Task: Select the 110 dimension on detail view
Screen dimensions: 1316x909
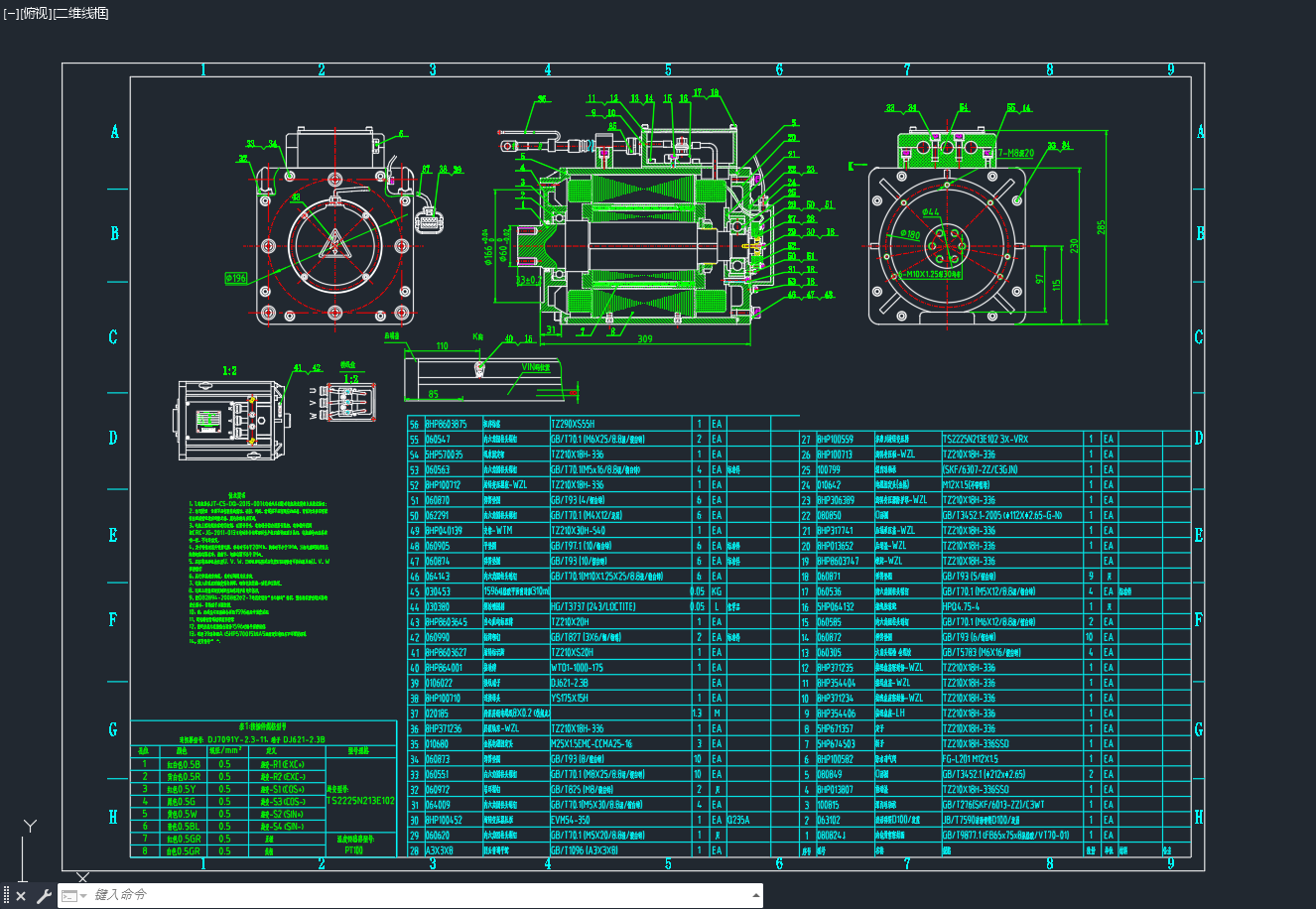Action: pos(443,346)
